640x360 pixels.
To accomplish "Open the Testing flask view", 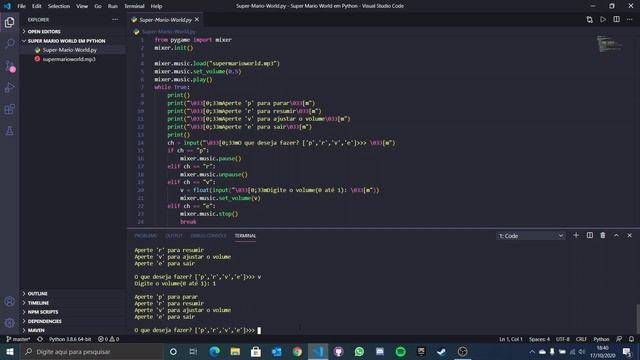I will click(9, 131).
